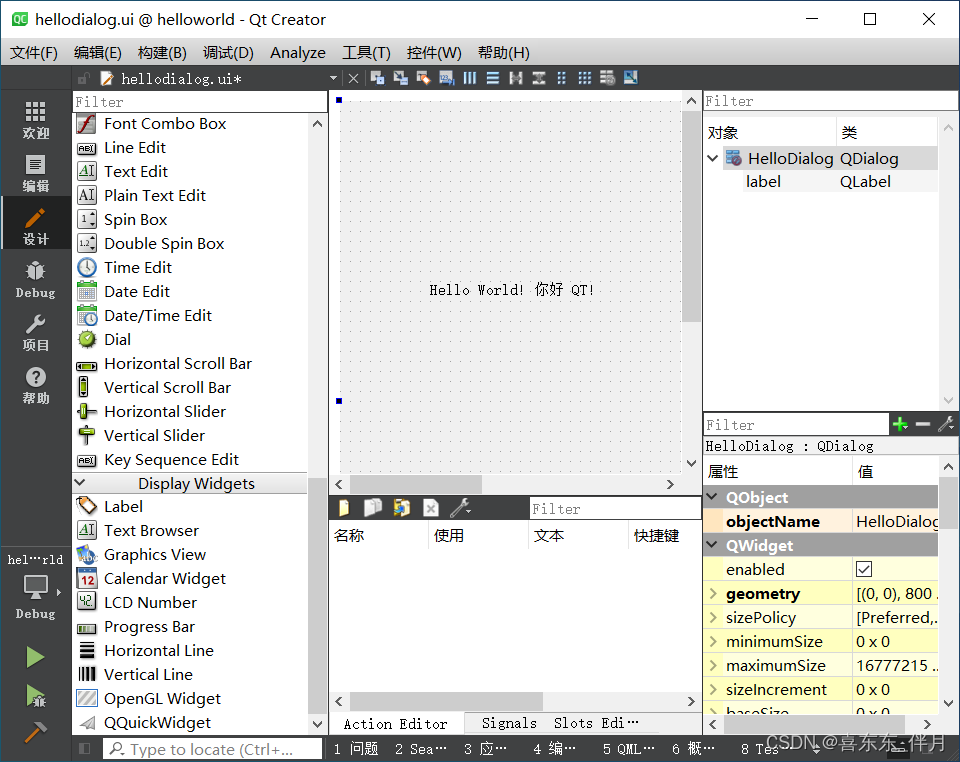Open the hellodialog.ui document dropdown
Viewport: 960px width, 762px height.
(x=333, y=78)
